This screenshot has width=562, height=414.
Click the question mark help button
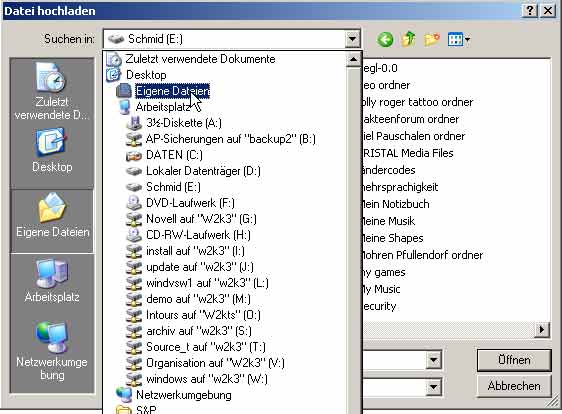[530, 11]
